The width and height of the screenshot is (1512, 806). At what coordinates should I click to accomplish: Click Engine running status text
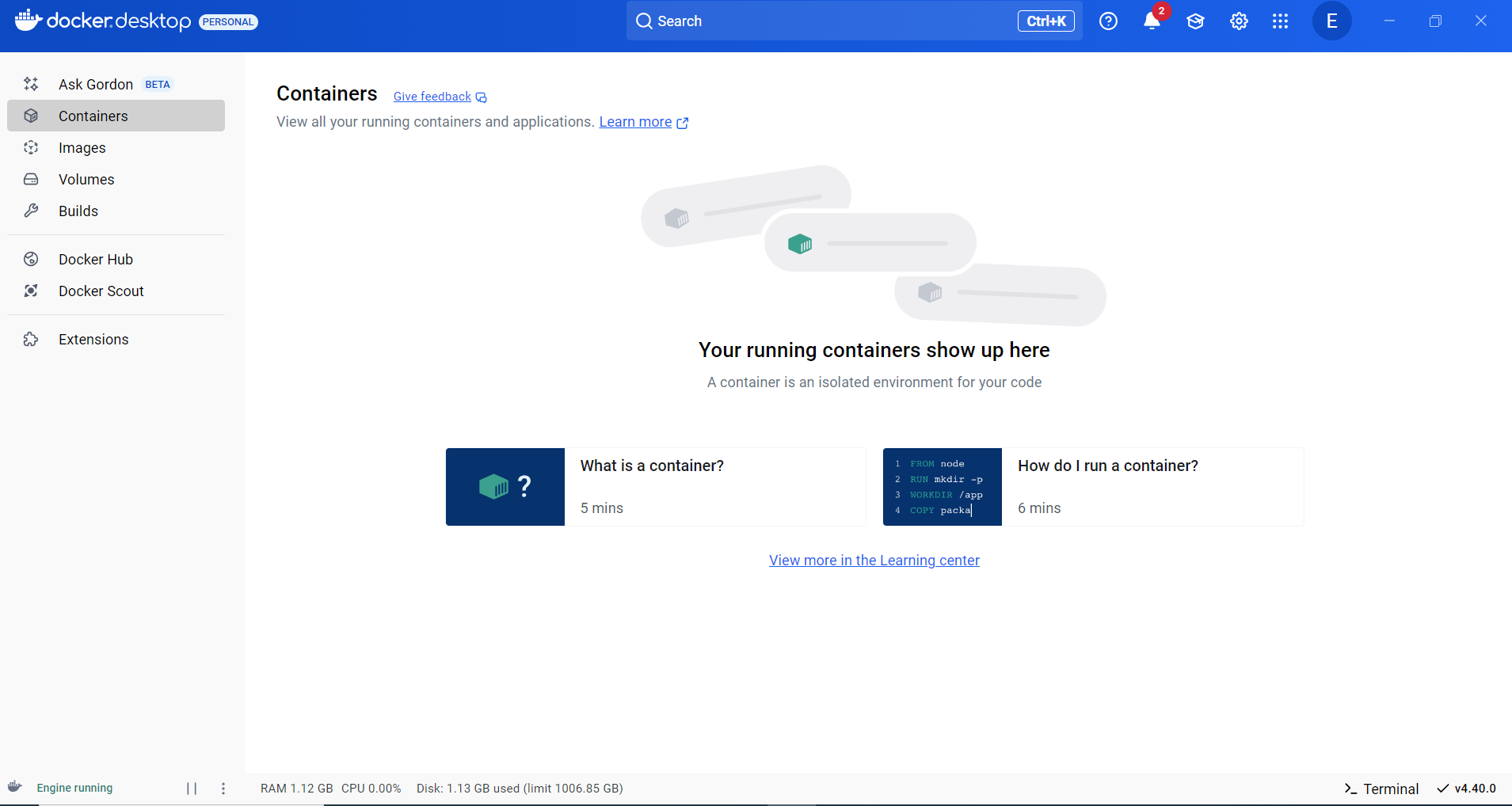click(x=74, y=788)
